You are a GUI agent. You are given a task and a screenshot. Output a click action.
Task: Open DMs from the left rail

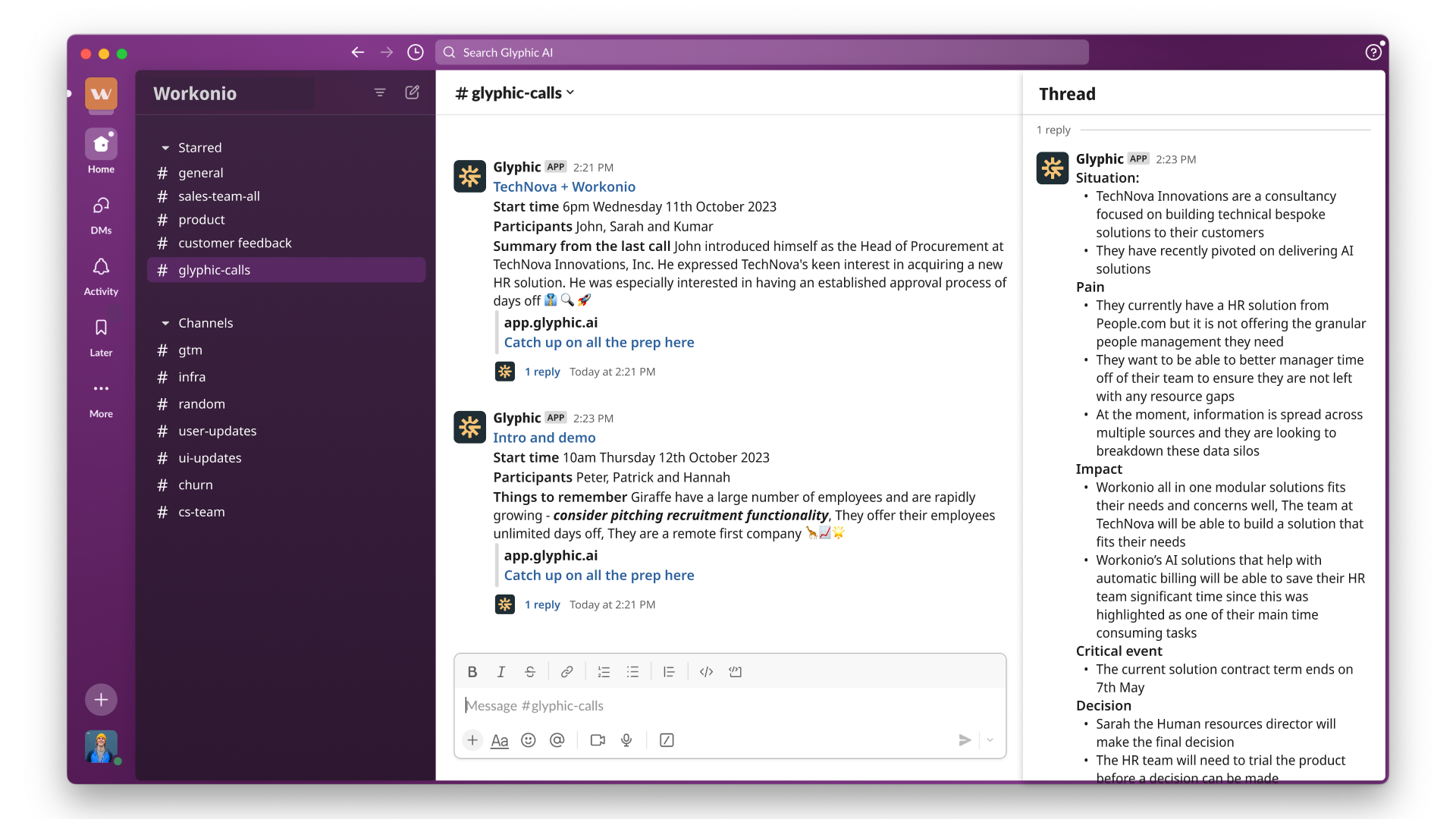click(x=100, y=215)
